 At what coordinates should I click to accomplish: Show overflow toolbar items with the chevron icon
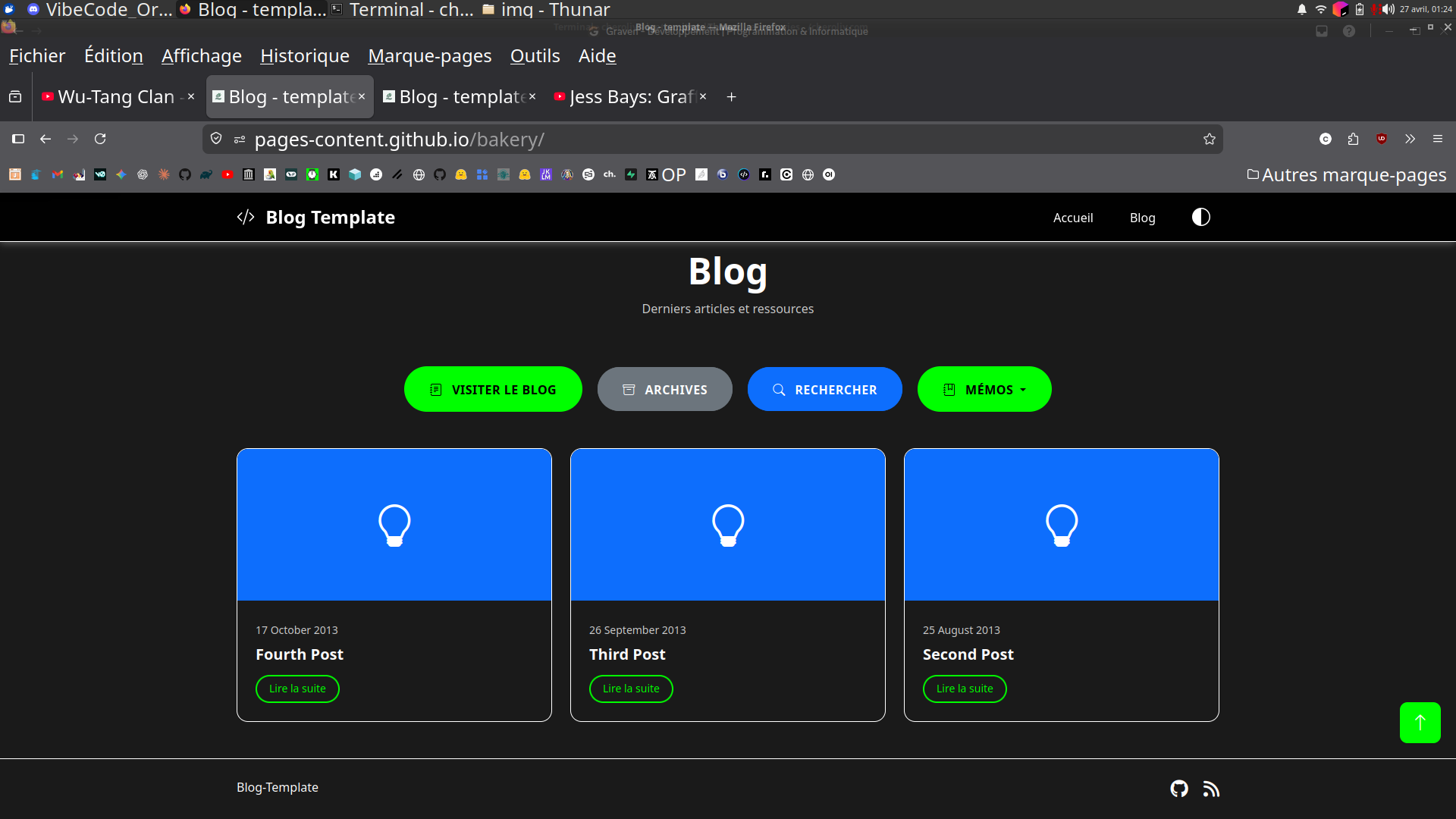click(1409, 139)
